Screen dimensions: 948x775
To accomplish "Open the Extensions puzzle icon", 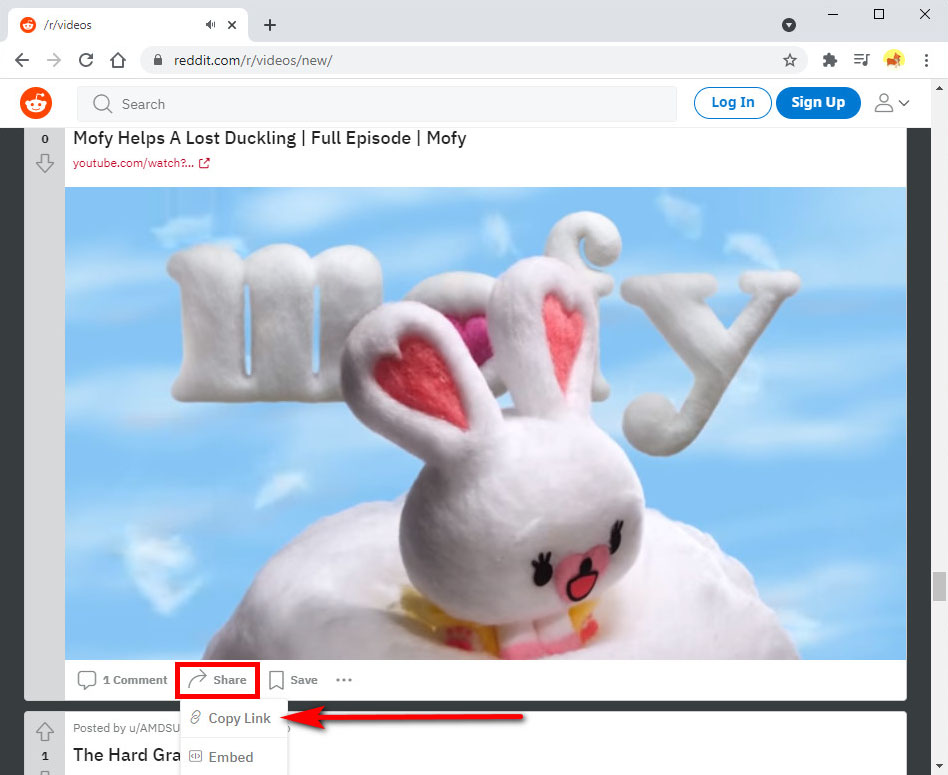I will [830, 60].
